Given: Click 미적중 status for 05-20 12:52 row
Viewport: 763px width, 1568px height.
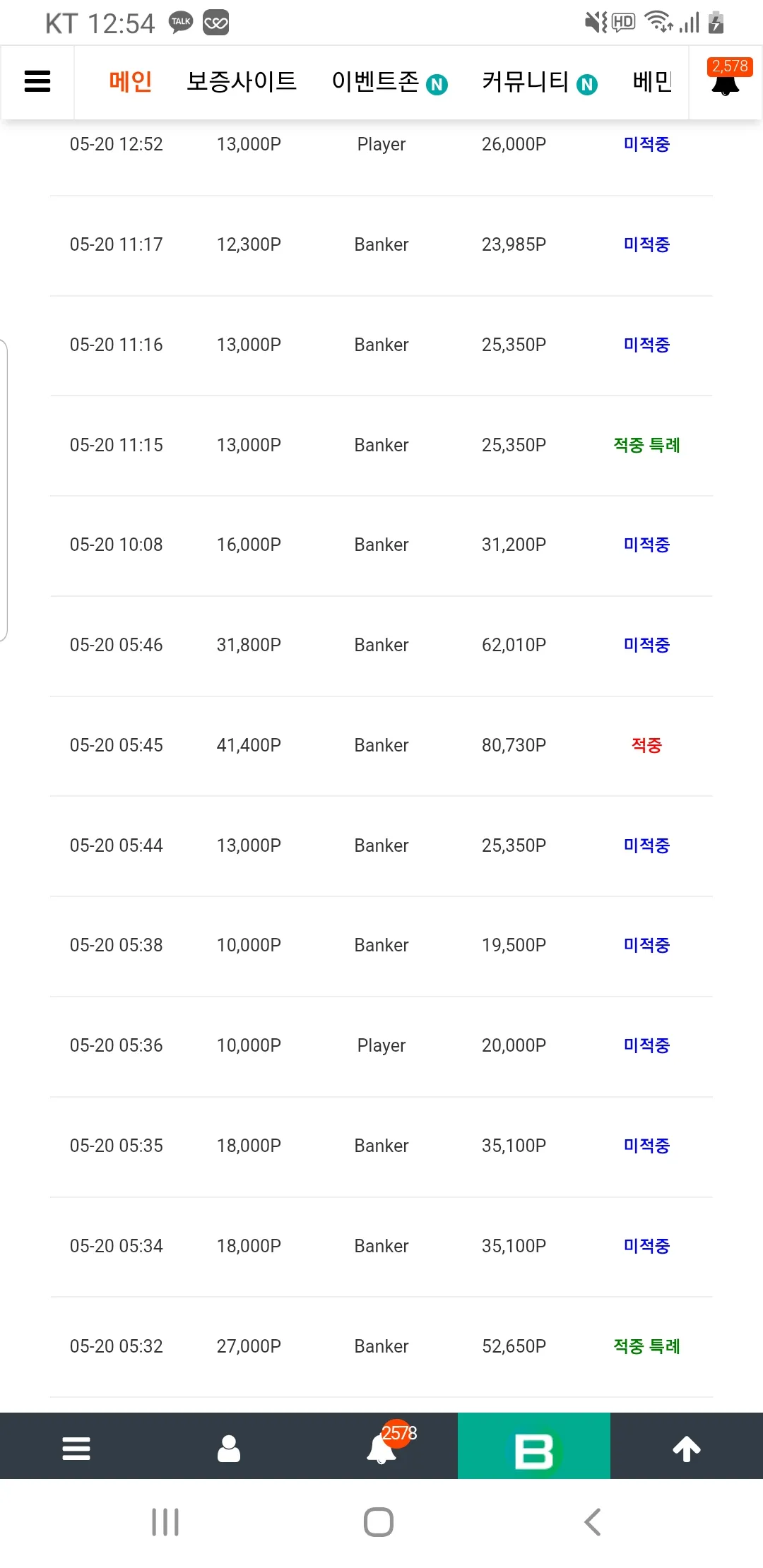Looking at the screenshot, I should click(x=646, y=144).
